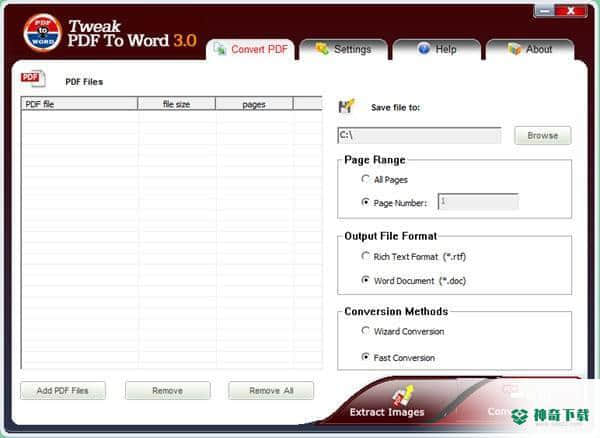Open the Help tab

pos(437,50)
